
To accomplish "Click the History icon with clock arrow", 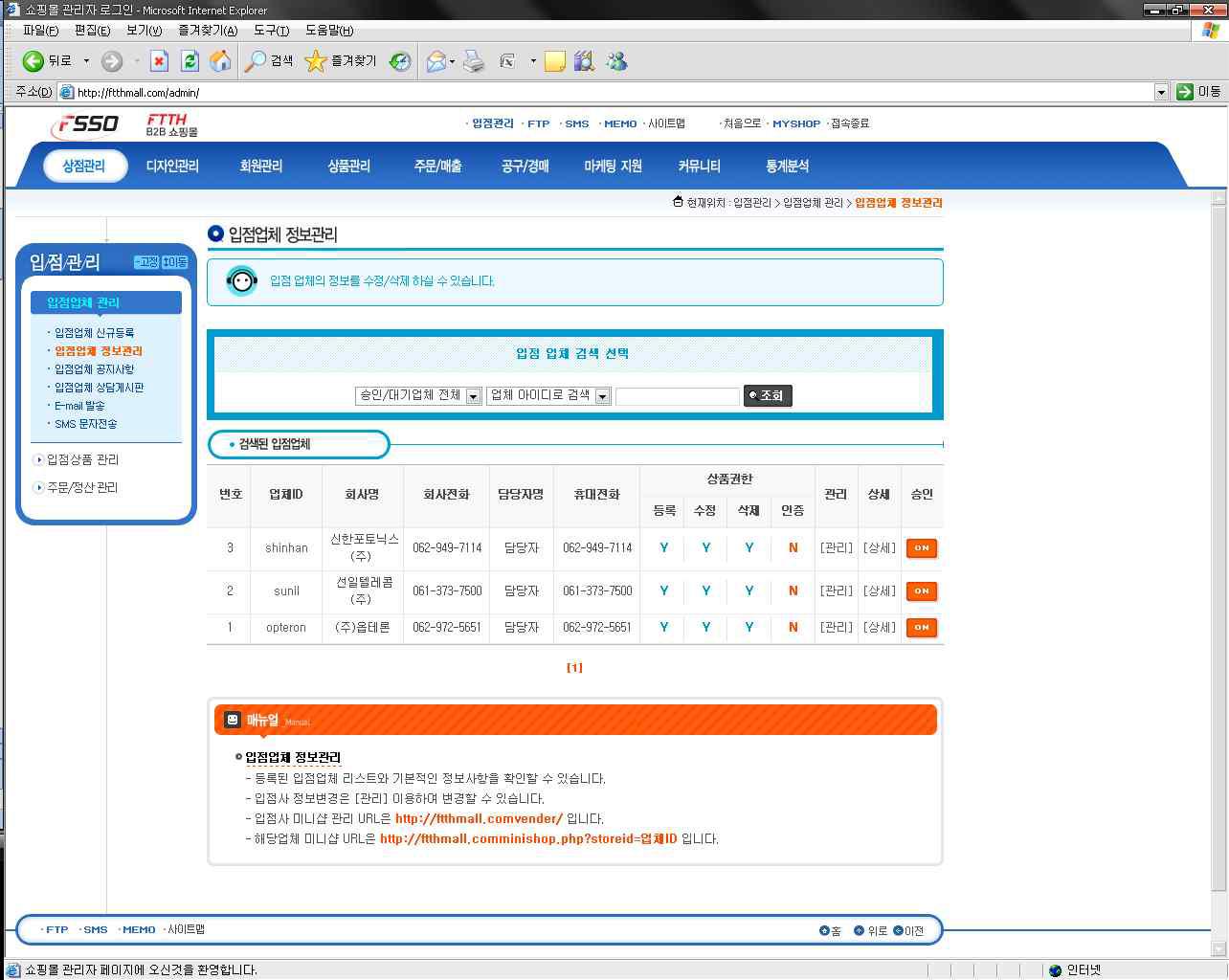I will 400,61.
